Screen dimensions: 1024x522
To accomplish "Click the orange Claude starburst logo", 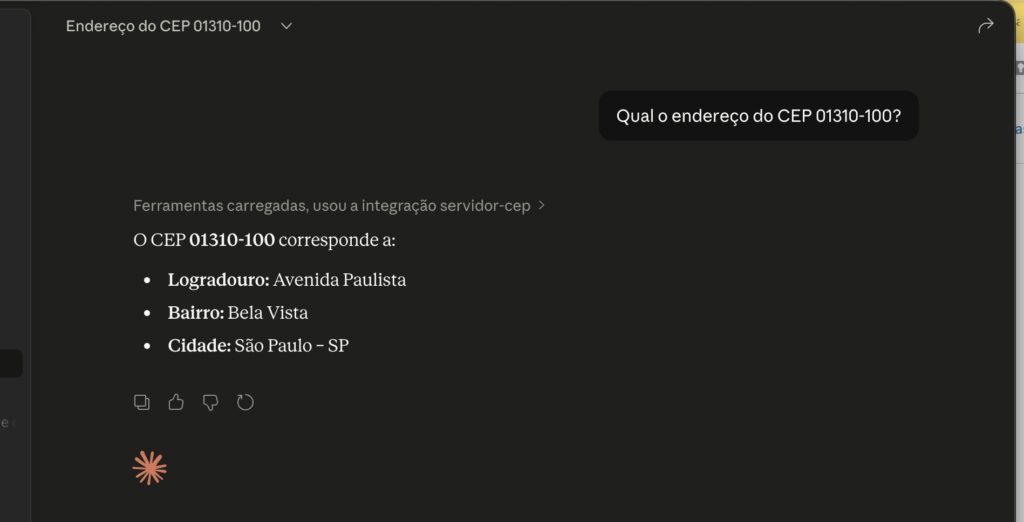I will pos(150,468).
